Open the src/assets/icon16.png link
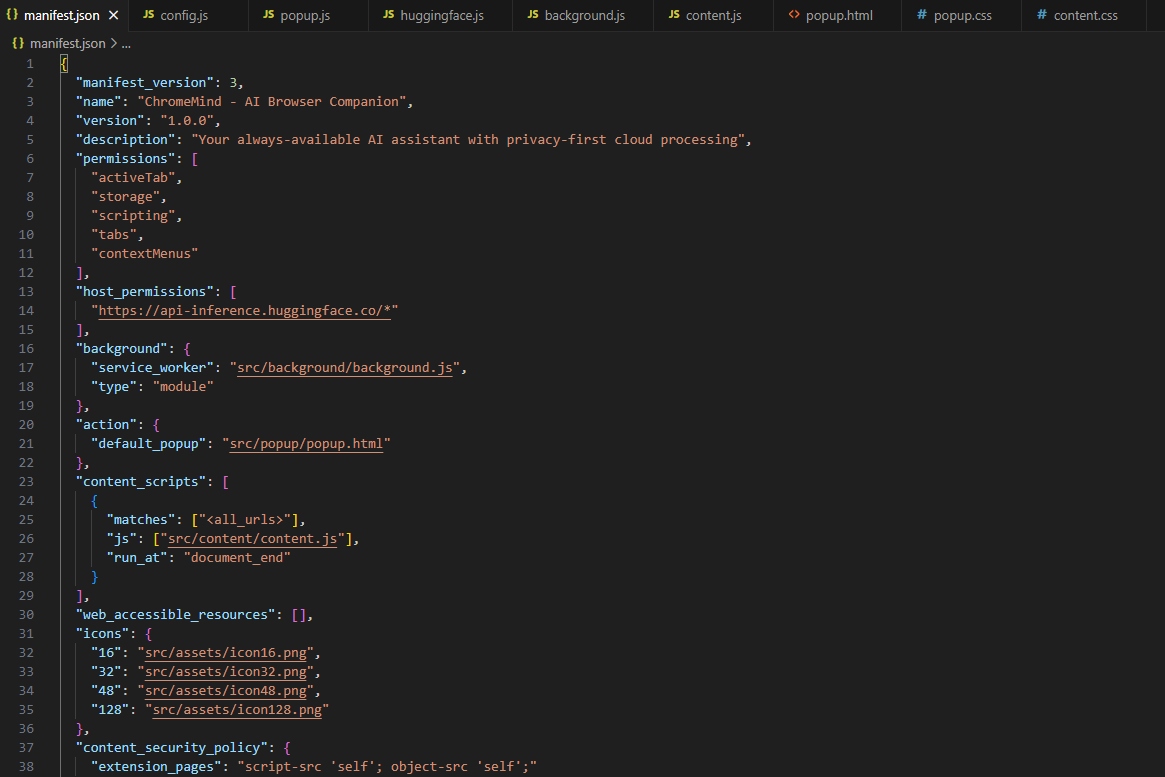The height and width of the screenshot is (777, 1165). tap(226, 653)
